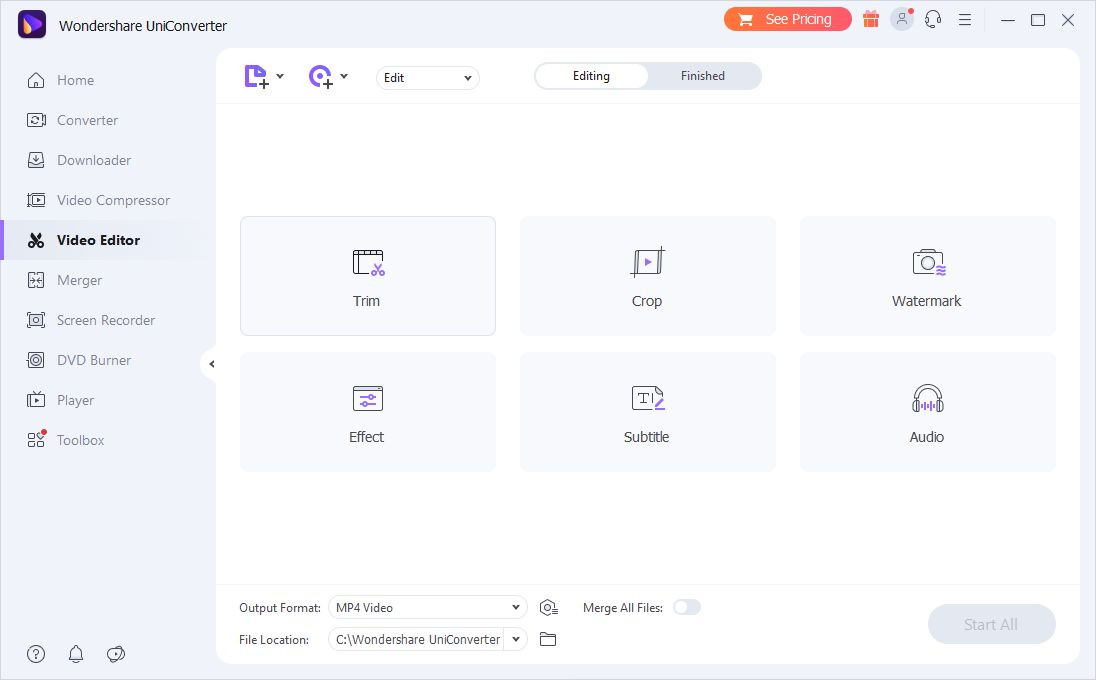Viewport: 1096px width, 680px height.
Task: Click the File Location path field
Action: [x=417, y=639]
